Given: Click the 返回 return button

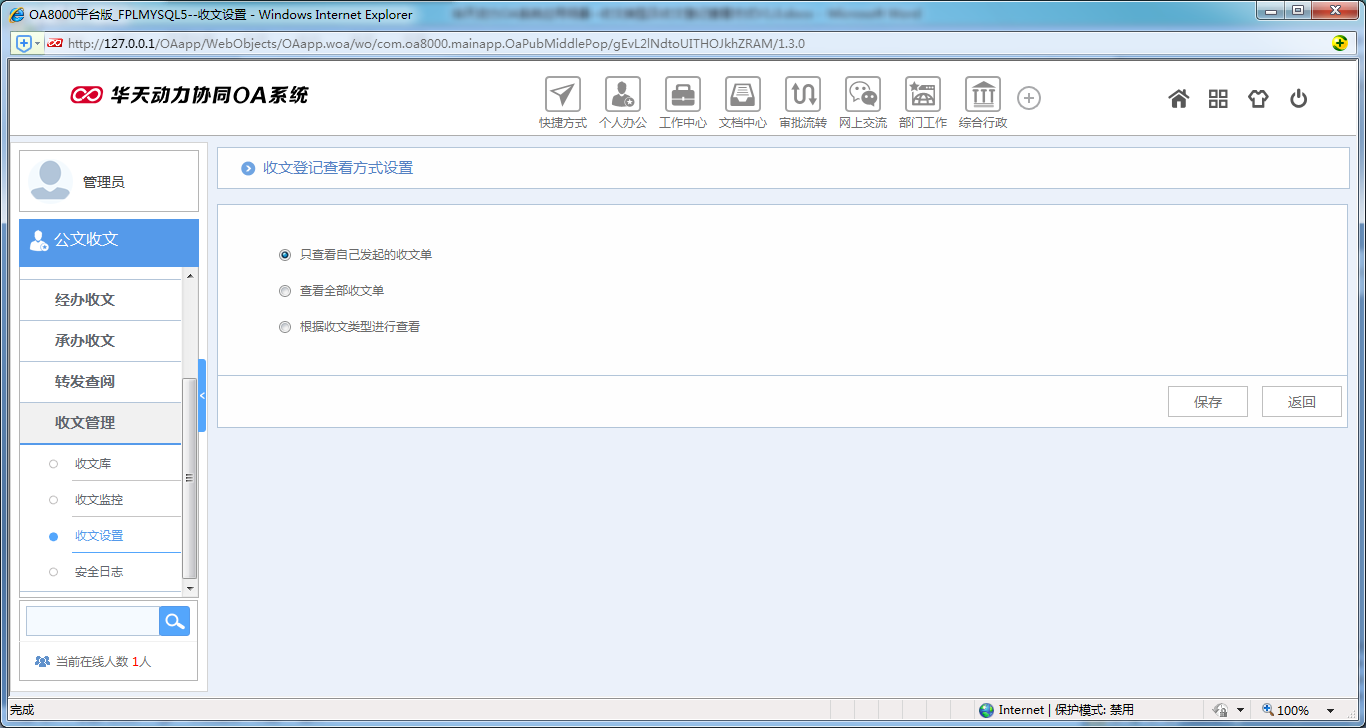Looking at the screenshot, I should tap(1301, 401).
